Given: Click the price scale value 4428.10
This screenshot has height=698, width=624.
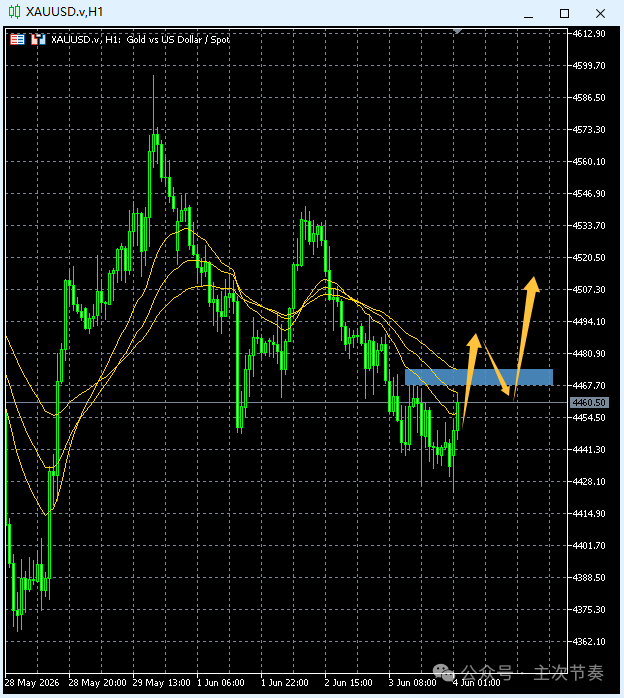Looking at the screenshot, I should [589, 482].
